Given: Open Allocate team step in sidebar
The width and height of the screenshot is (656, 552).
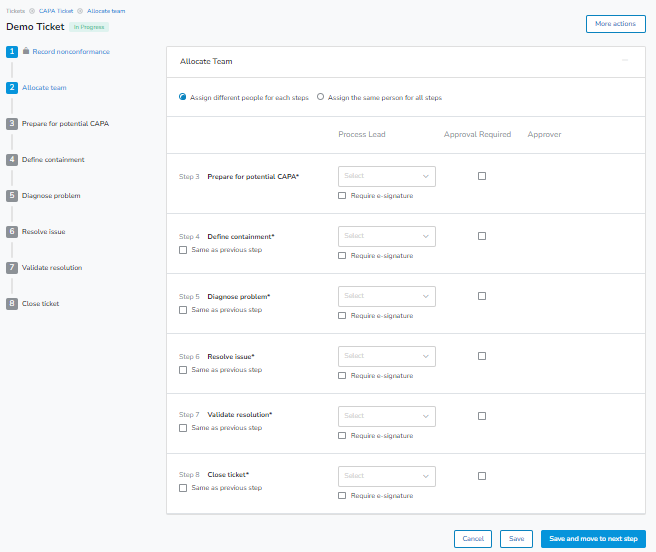Looking at the screenshot, I should (x=44, y=87).
